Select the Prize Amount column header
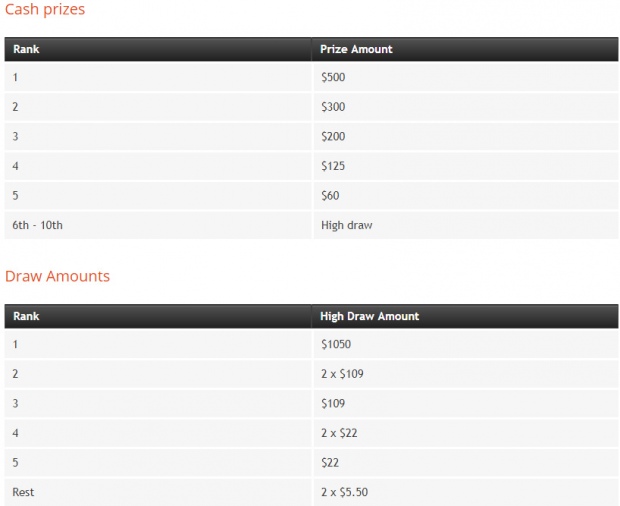620x506 pixels. click(x=356, y=49)
